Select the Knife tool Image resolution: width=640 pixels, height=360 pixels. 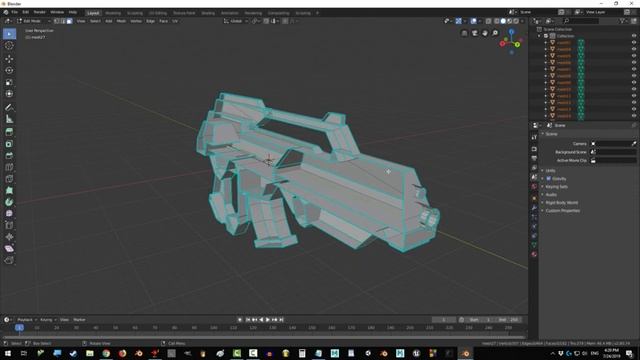(x=9, y=179)
